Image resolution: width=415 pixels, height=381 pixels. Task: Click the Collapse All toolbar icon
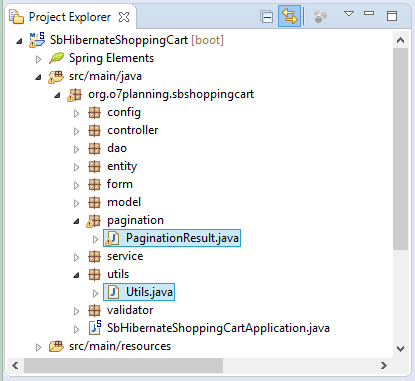(267, 16)
